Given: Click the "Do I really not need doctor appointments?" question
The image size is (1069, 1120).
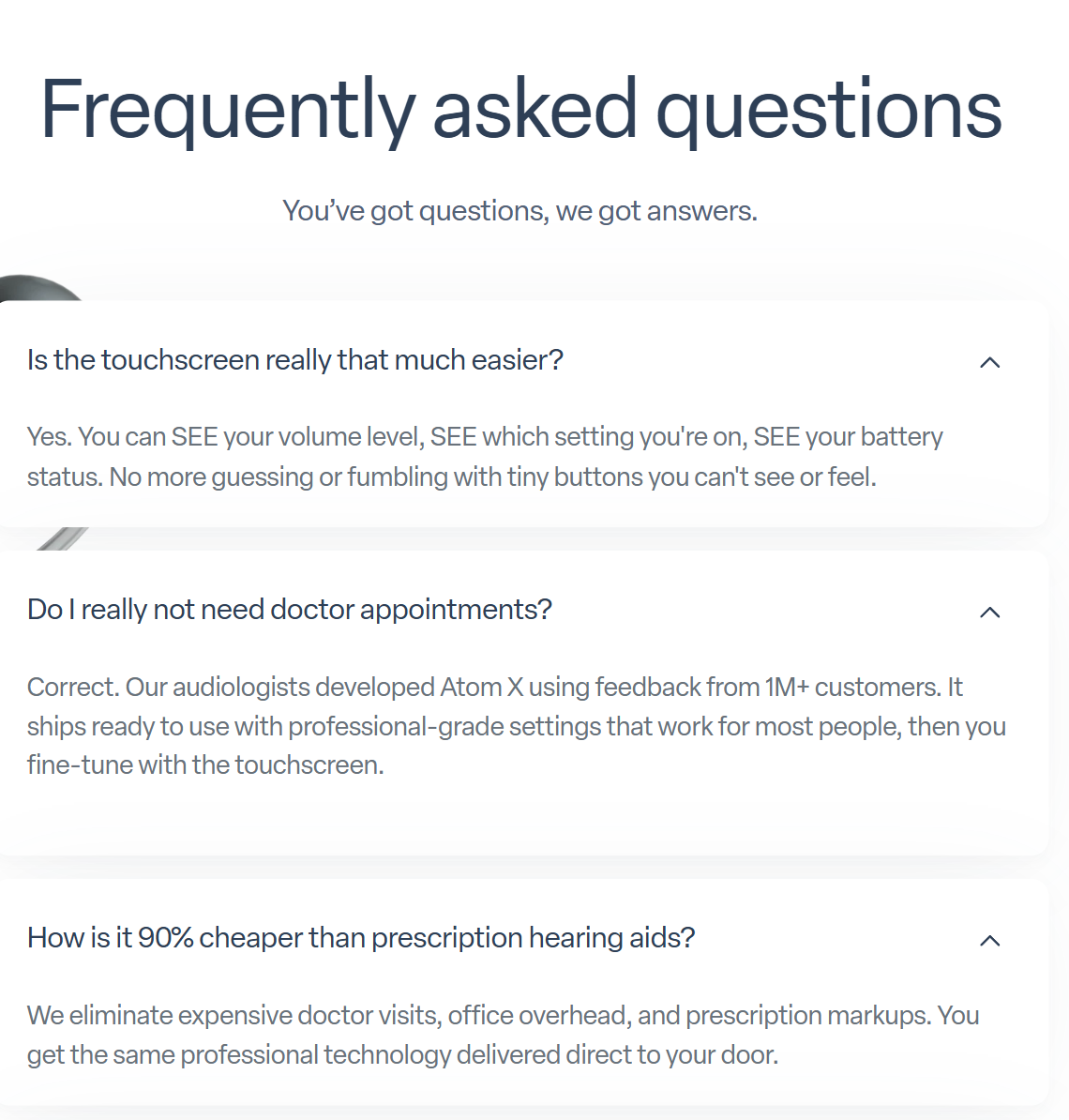Looking at the screenshot, I should [x=290, y=610].
